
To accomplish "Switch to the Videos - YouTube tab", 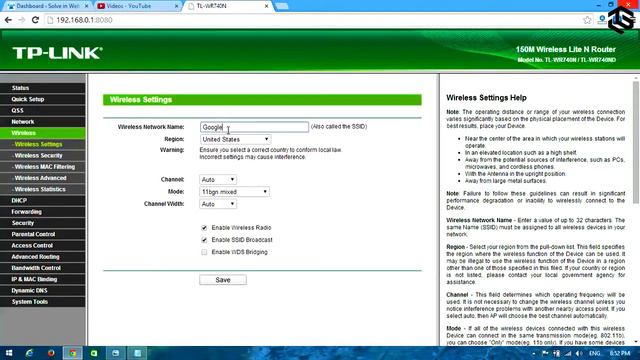I will point(137,6).
